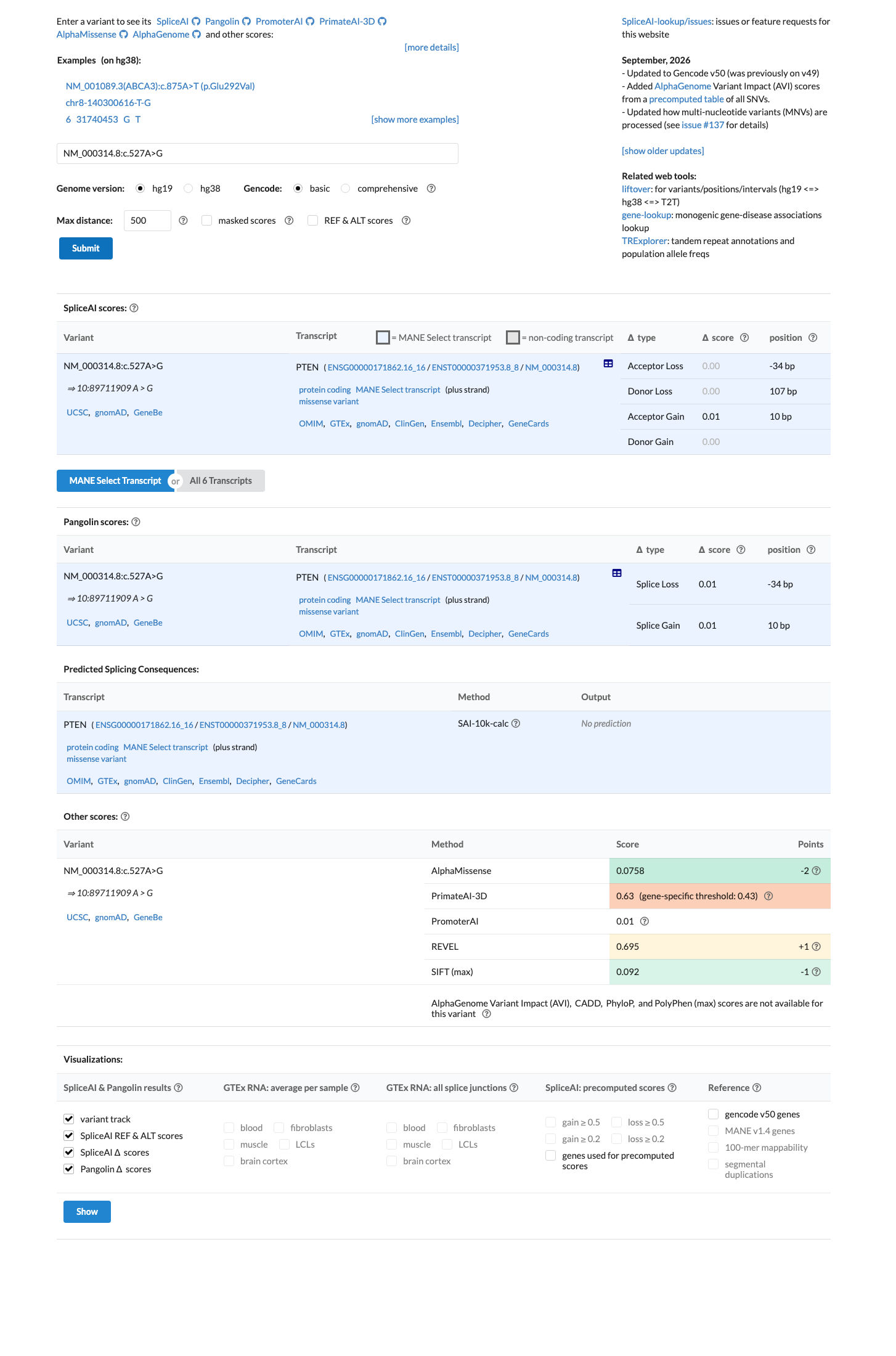This screenshot has height=1356, width=896.
Task: Click help icon next to SAI-10k-calc method
Action: coord(516,724)
